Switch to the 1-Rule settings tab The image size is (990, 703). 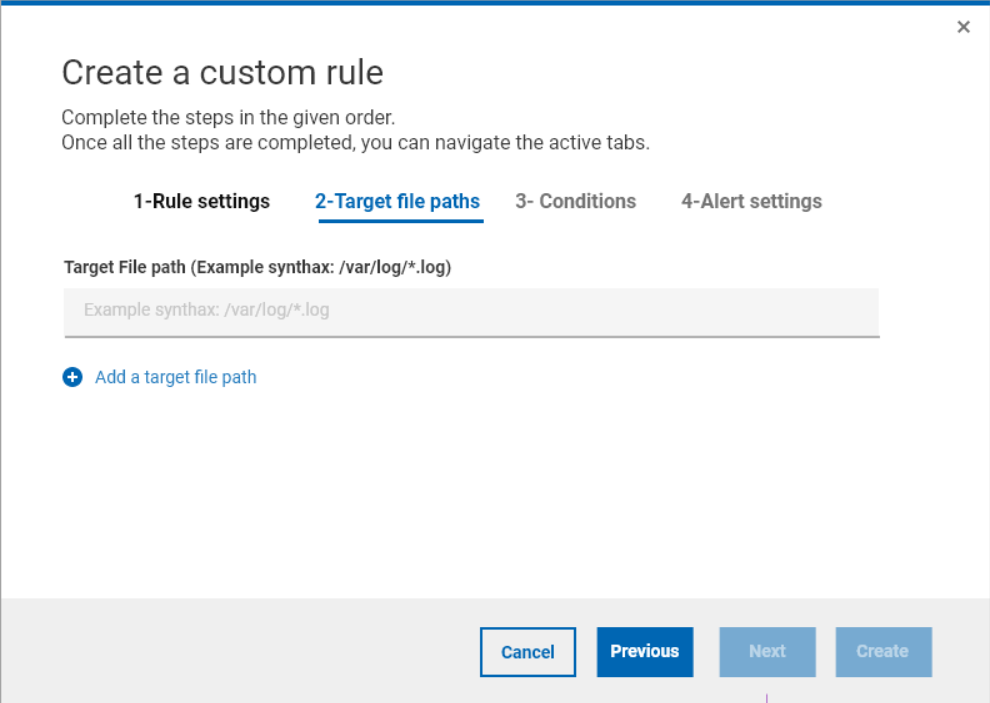coord(201,201)
